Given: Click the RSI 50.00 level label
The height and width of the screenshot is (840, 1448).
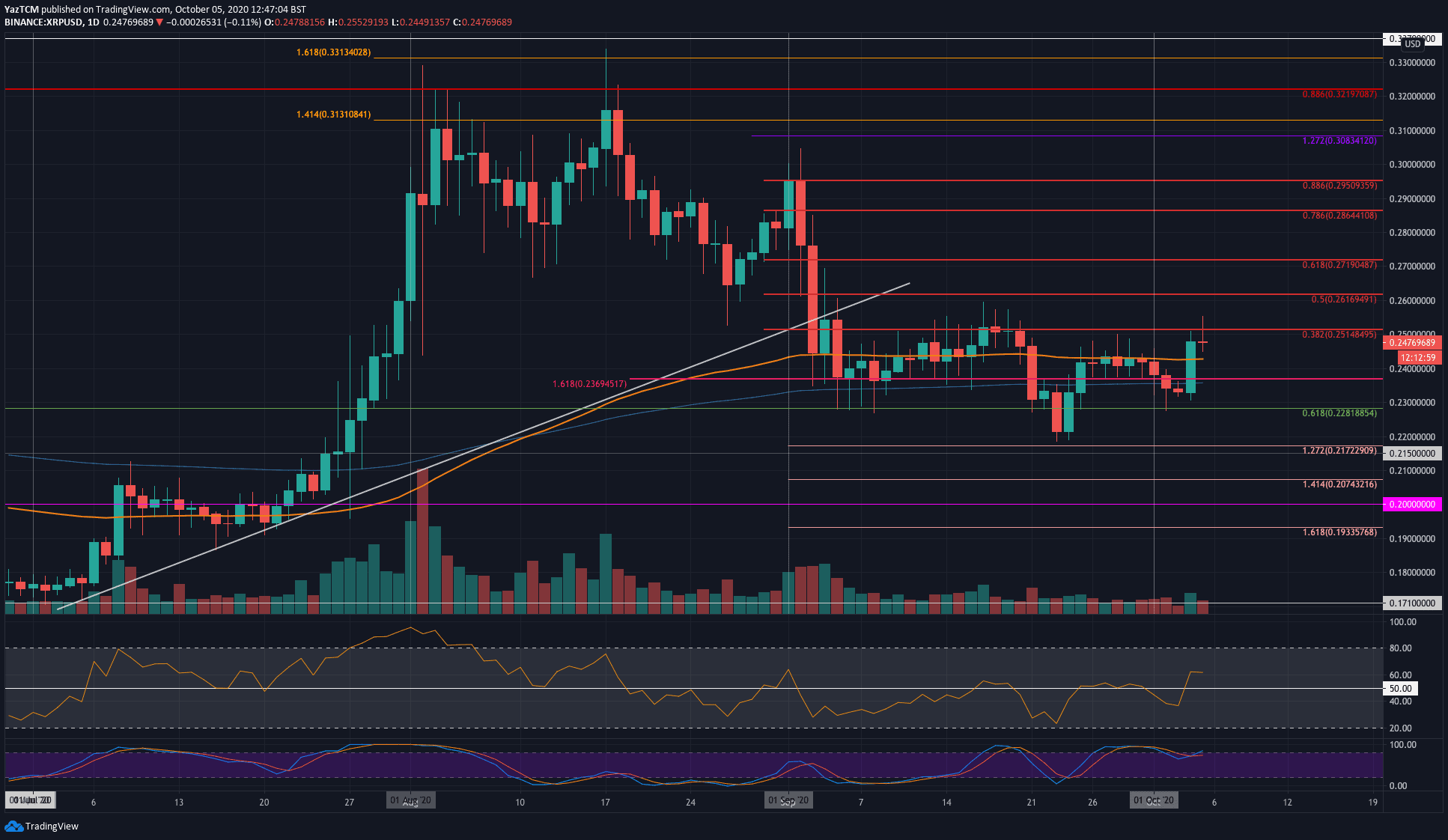Looking at the screenshot, I should (x=1400, y=689).
